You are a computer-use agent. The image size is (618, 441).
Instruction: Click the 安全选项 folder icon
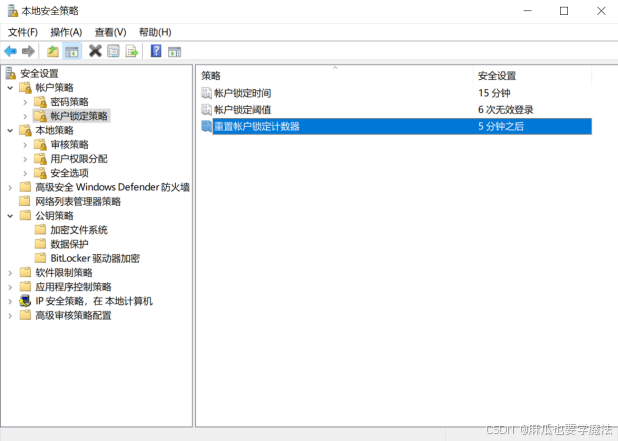(x=41, y=173)
